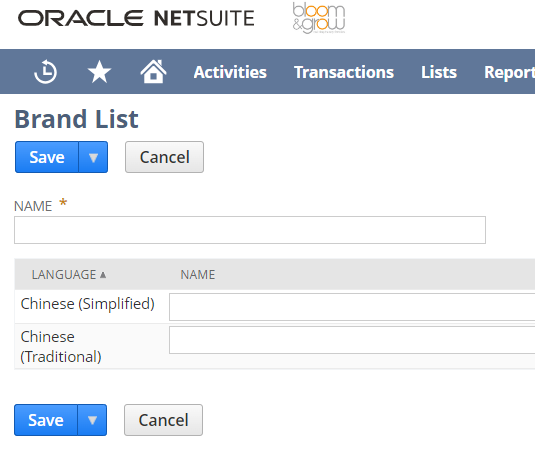
Task: Click the Chinese (Simplified) name field
Action: coord(352,307)
